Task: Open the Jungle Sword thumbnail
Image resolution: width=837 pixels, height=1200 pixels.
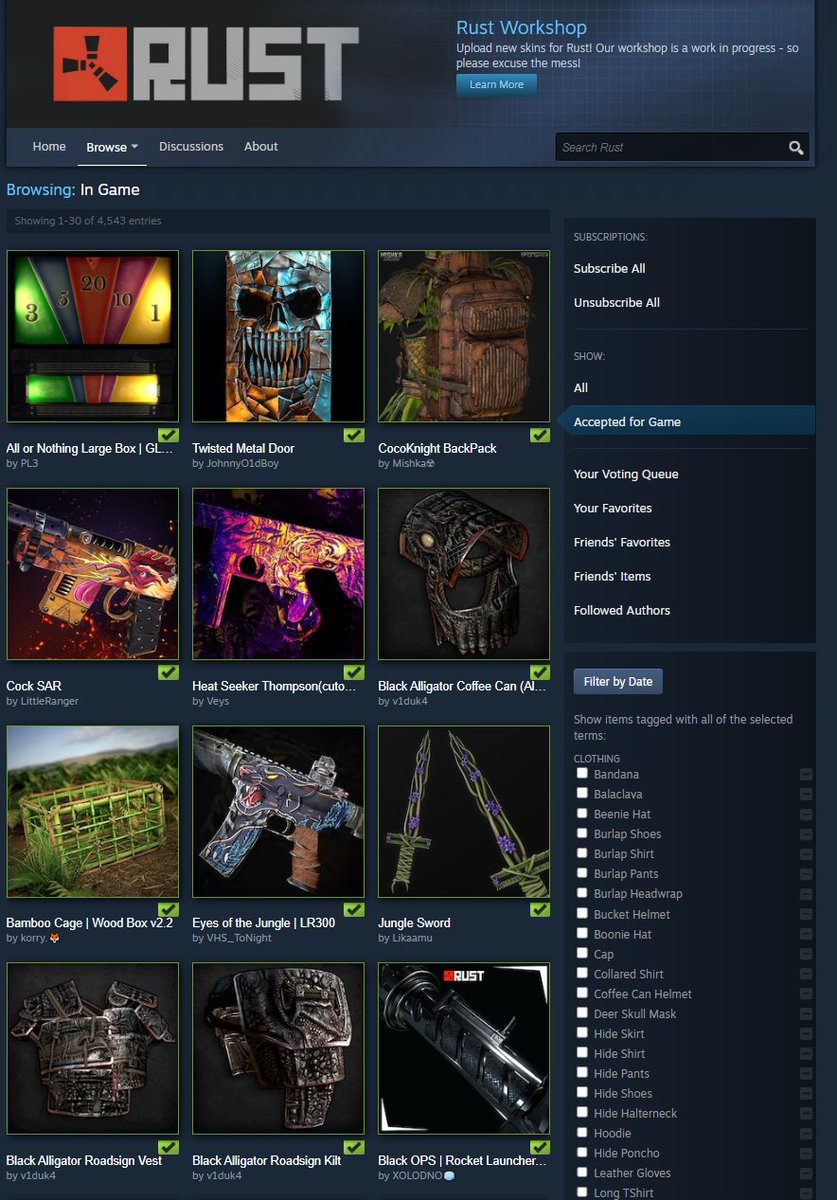Action: click(x=464, y=811)
